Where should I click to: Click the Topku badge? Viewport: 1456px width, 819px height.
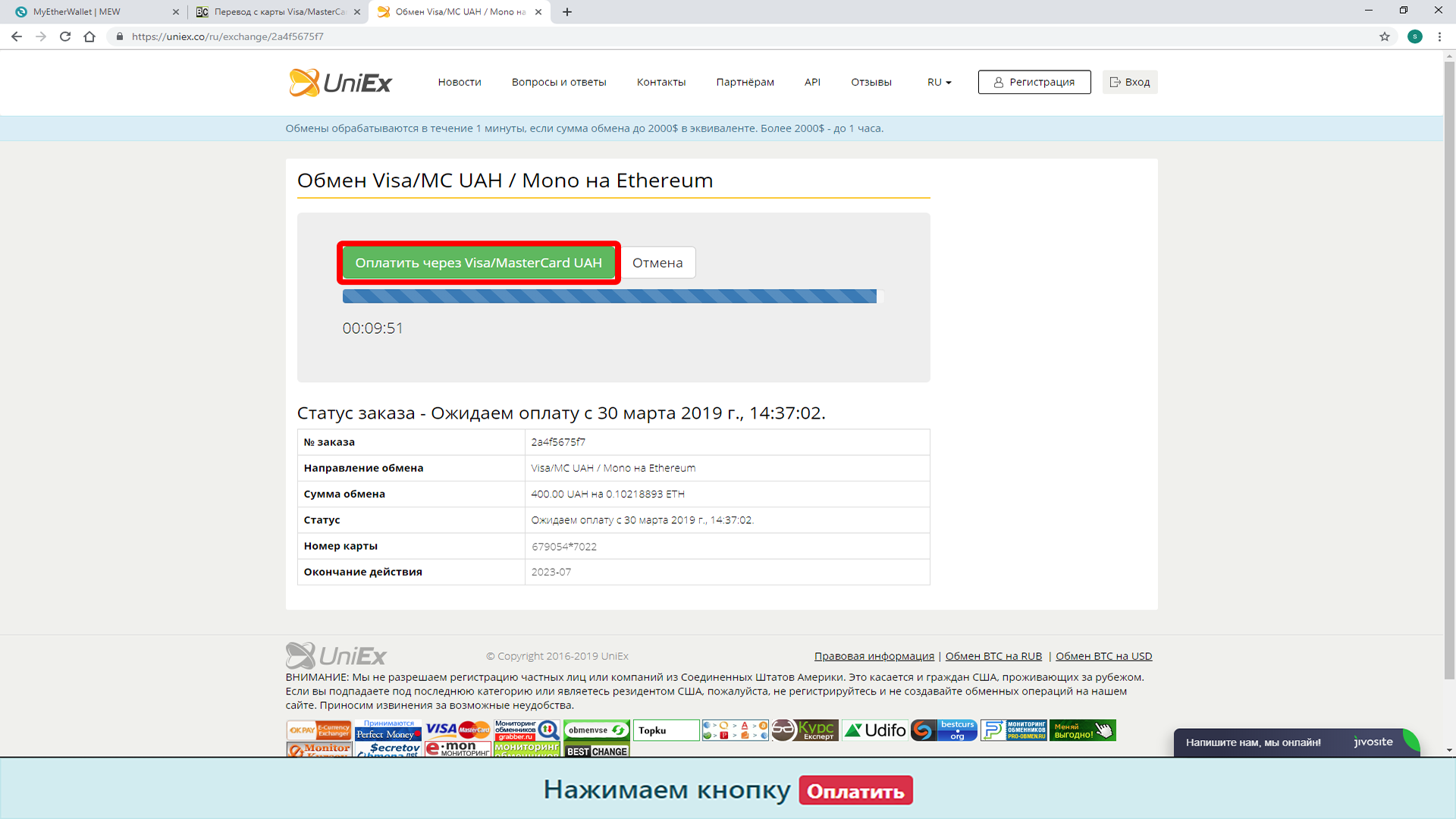click(x=667, y=730)
